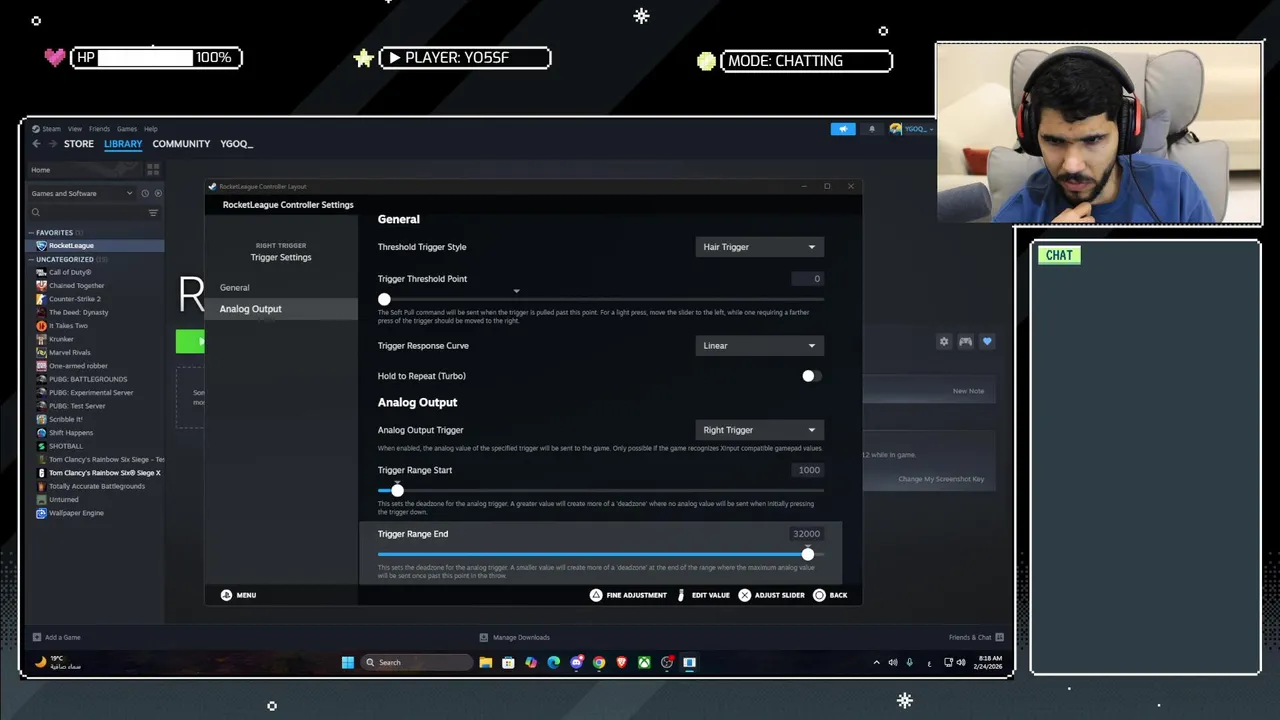Open File Explorer from taskbar

coord(485,662)
